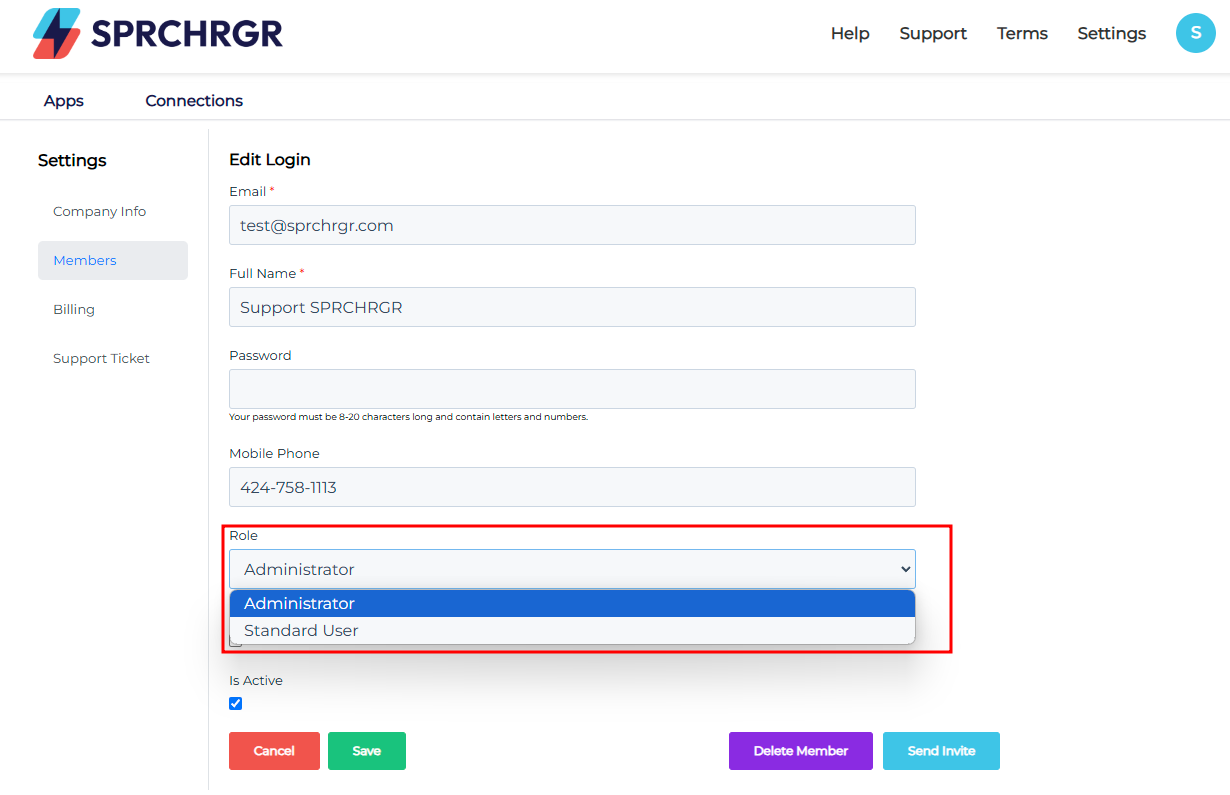The width and height of the screenshot is (1230, 795).
Task: Choose Administrator in the Role list
Action: 572,603
